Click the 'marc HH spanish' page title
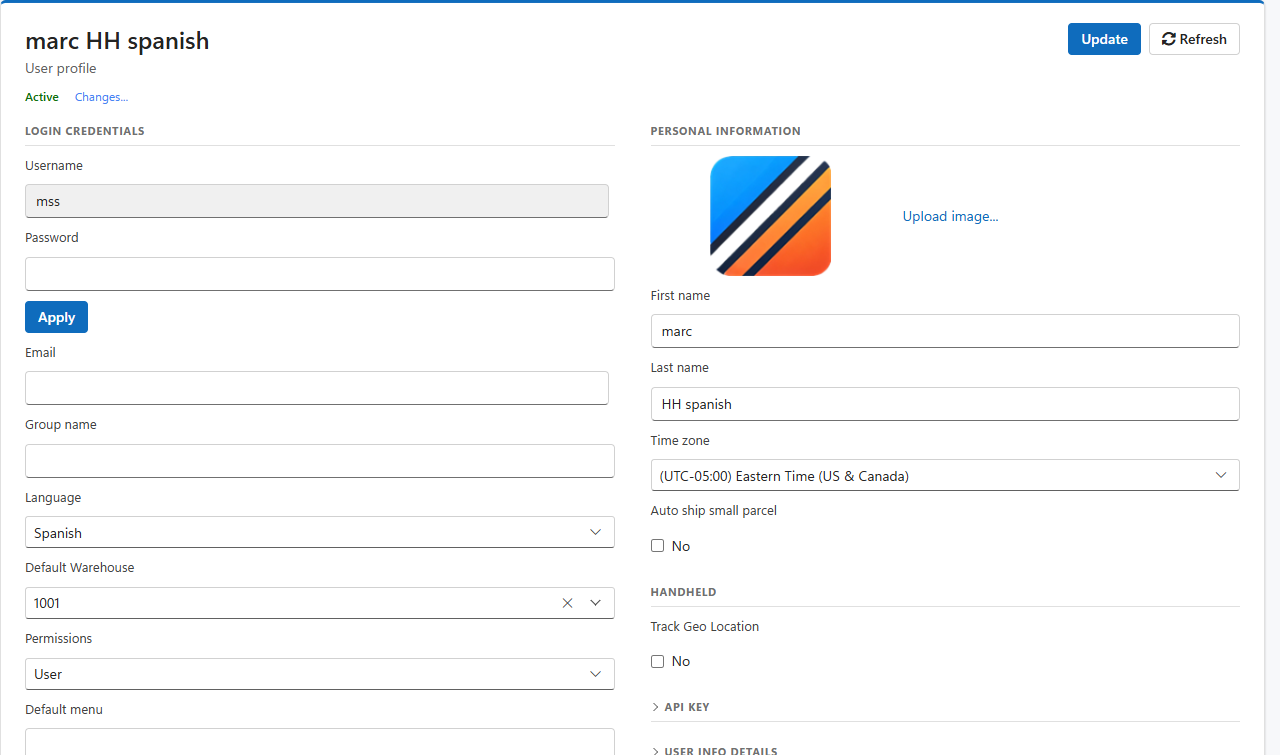 (x=117, y=41)
